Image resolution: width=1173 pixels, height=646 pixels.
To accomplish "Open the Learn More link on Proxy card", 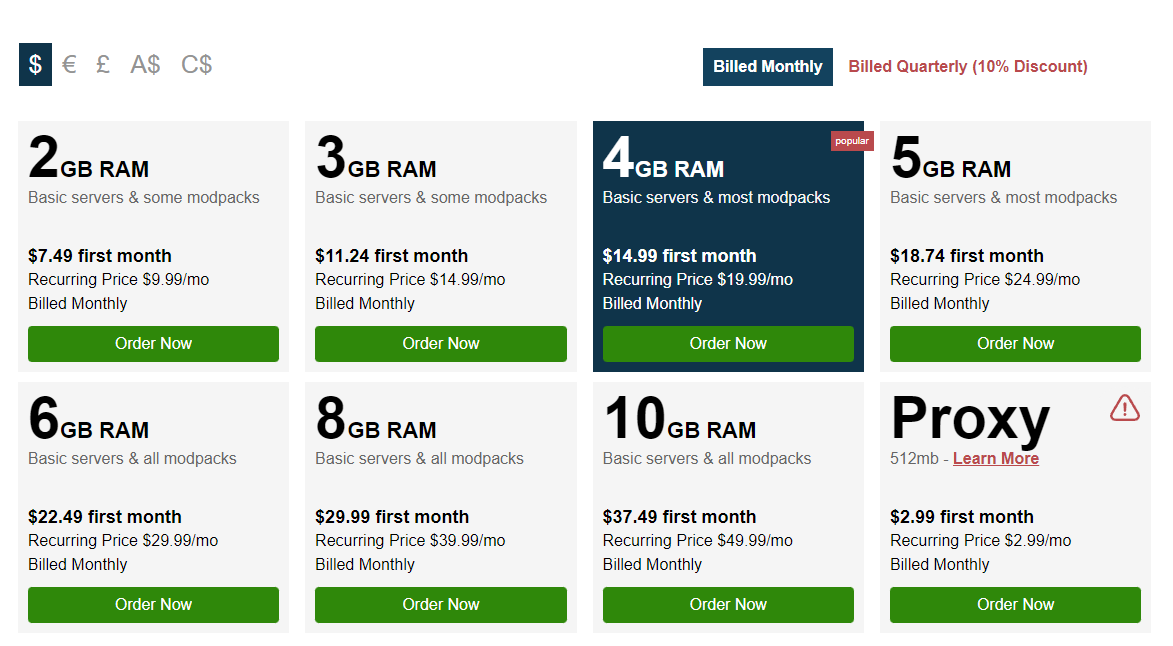I will point(995,458).
